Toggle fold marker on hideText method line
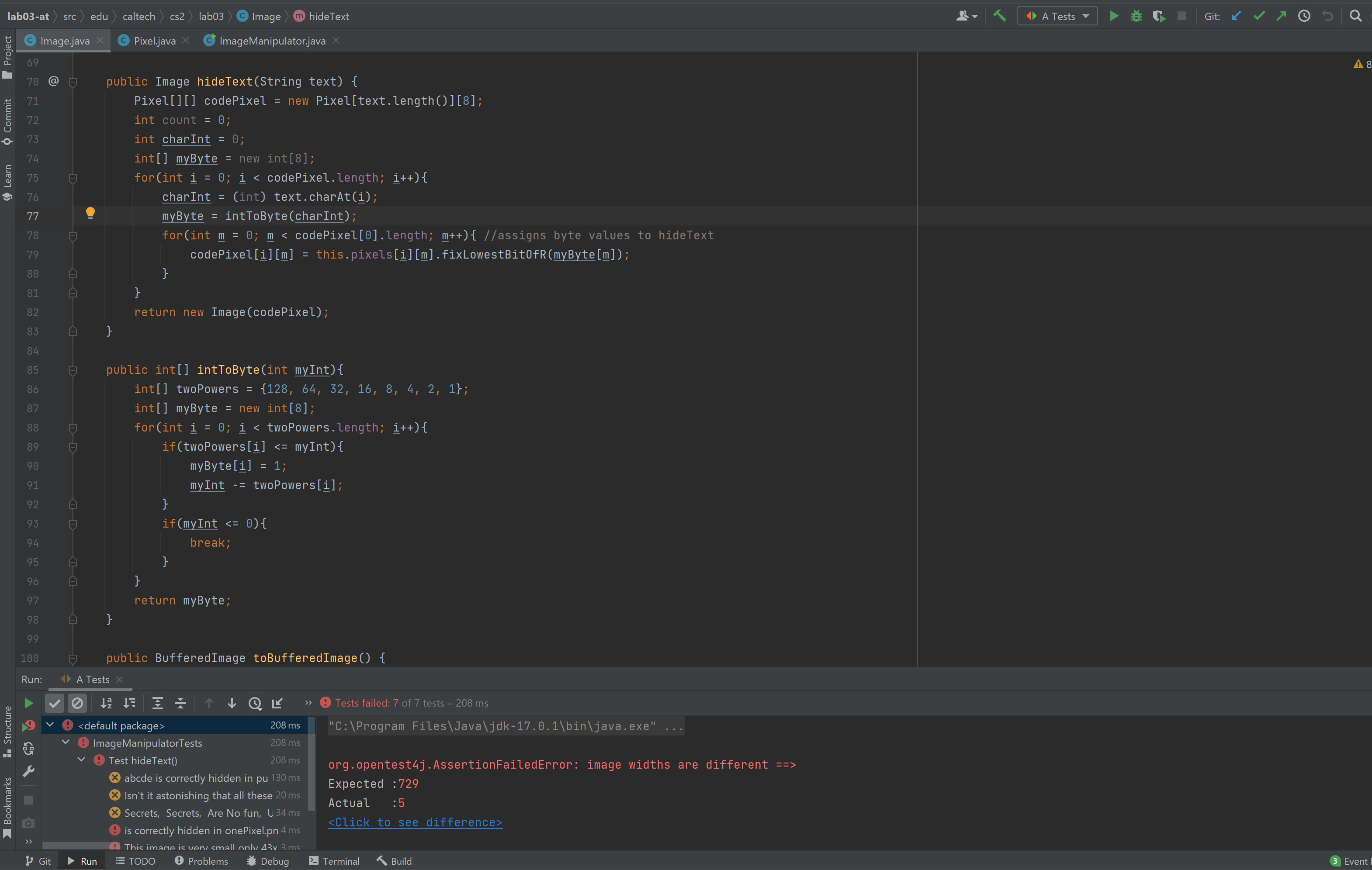Image resolution: width=1372 pixels, height=870 pixels. coord(73,82)
